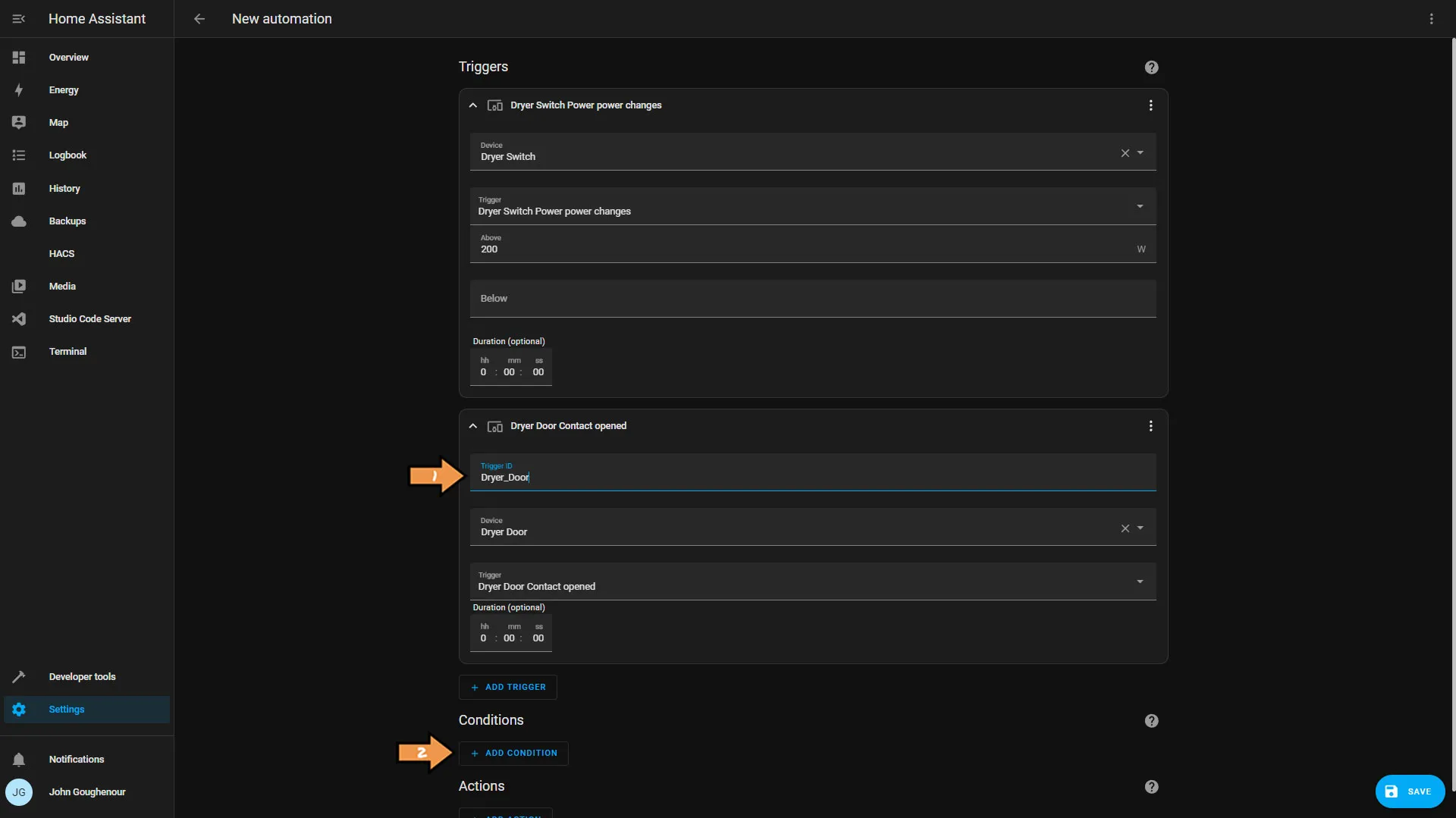Open the Dryer Switch Power trigger type dropdown
Viewport: 1456px width, 818px height.
1140,206
